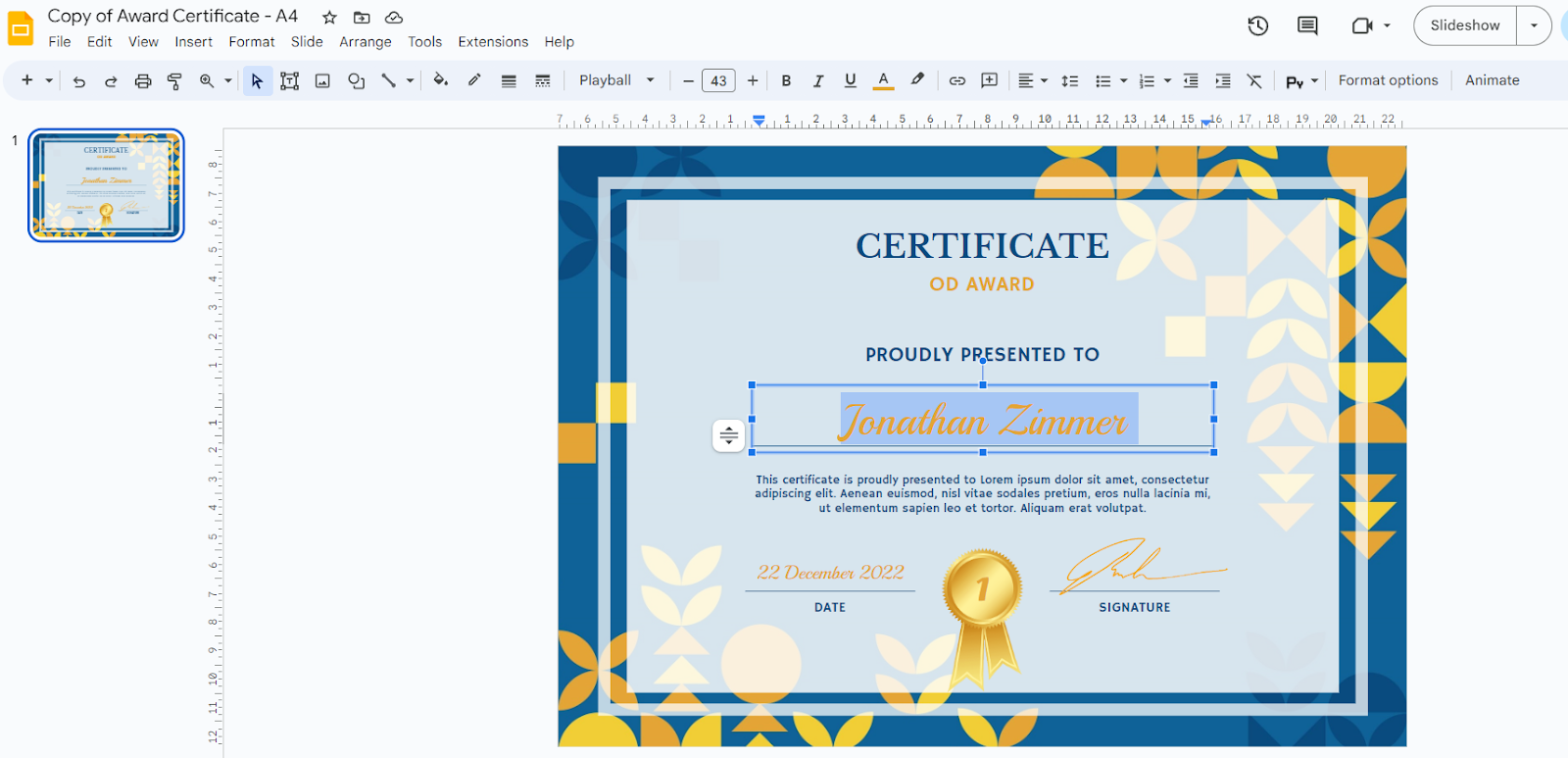
Task: Click the document title Copy of Award Certificate
Action: click(172, 16)
